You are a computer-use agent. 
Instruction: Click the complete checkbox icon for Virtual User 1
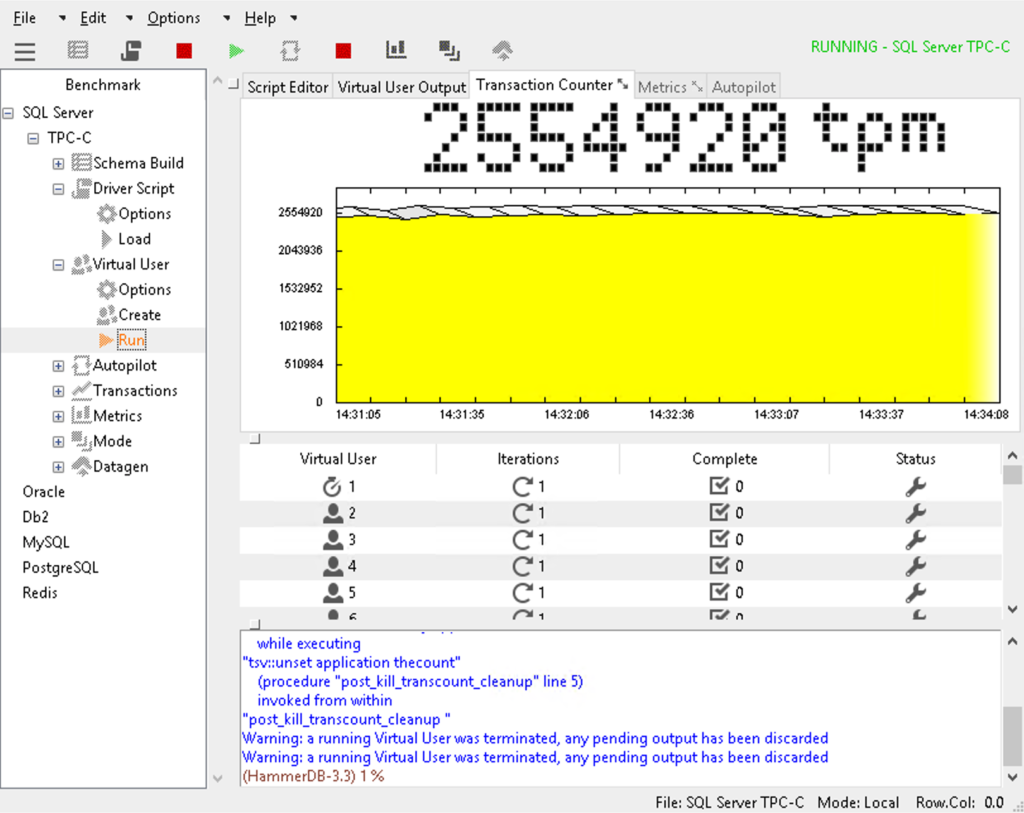[719, 486]
